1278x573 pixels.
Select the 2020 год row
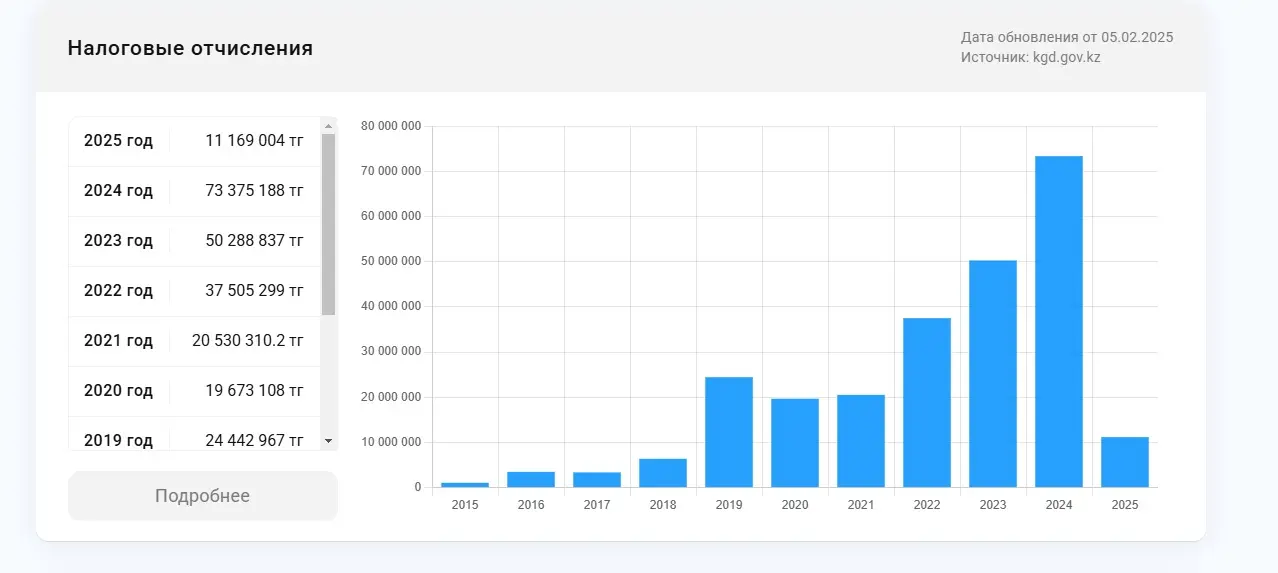[x=194, y=391]
